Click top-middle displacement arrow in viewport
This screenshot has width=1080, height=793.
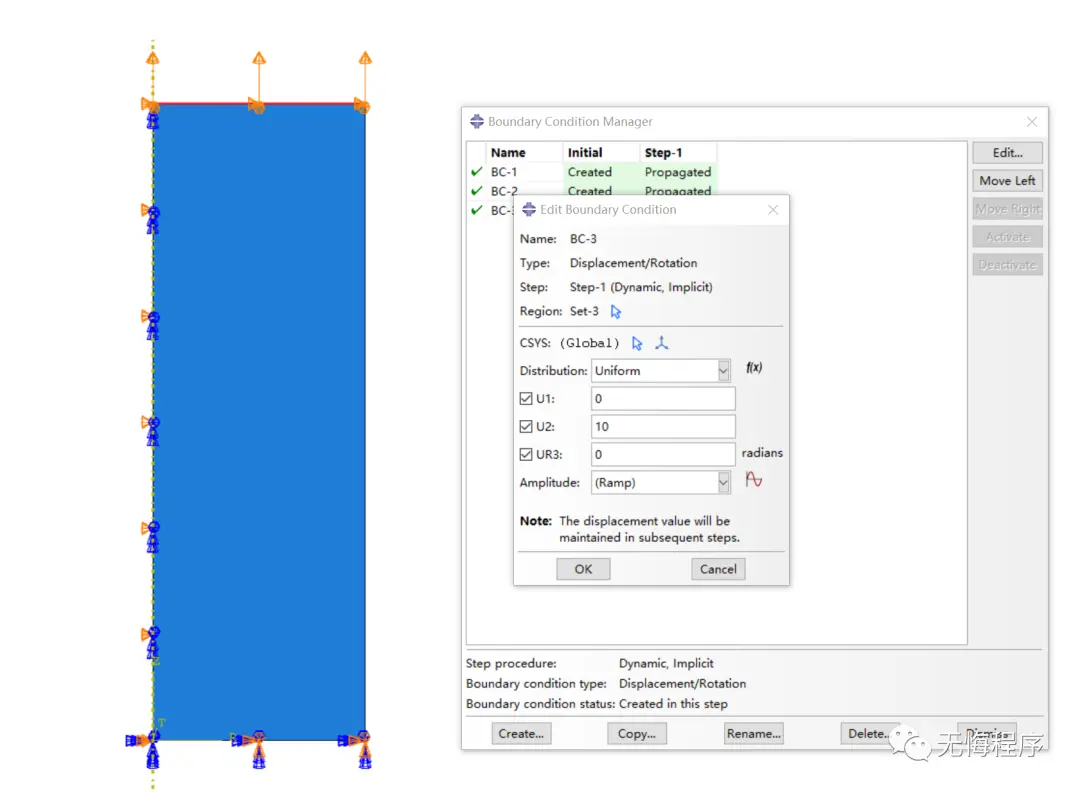[x=258, y=79]
